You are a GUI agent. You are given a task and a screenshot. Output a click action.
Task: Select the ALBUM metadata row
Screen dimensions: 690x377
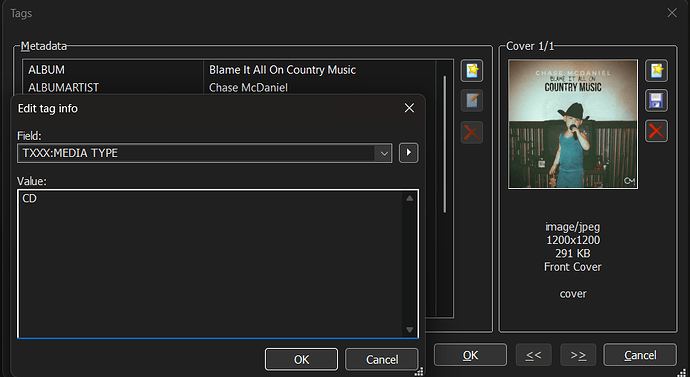pyautogui.click(x=229, y=70)
